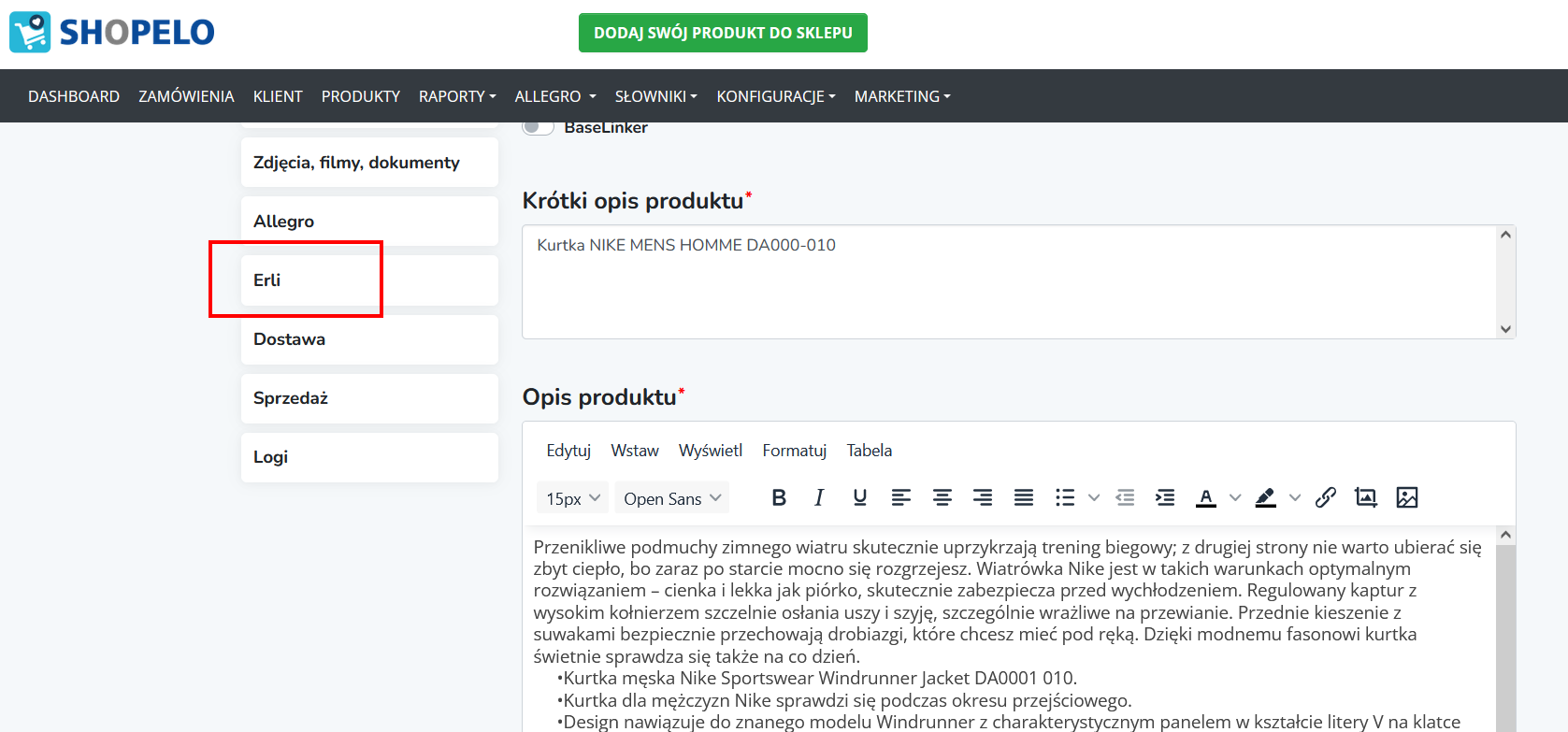The width and height of the screenshot is (1568, 732).
Task: Open RAPORTY dropdown menu
Action: [457, 96]
